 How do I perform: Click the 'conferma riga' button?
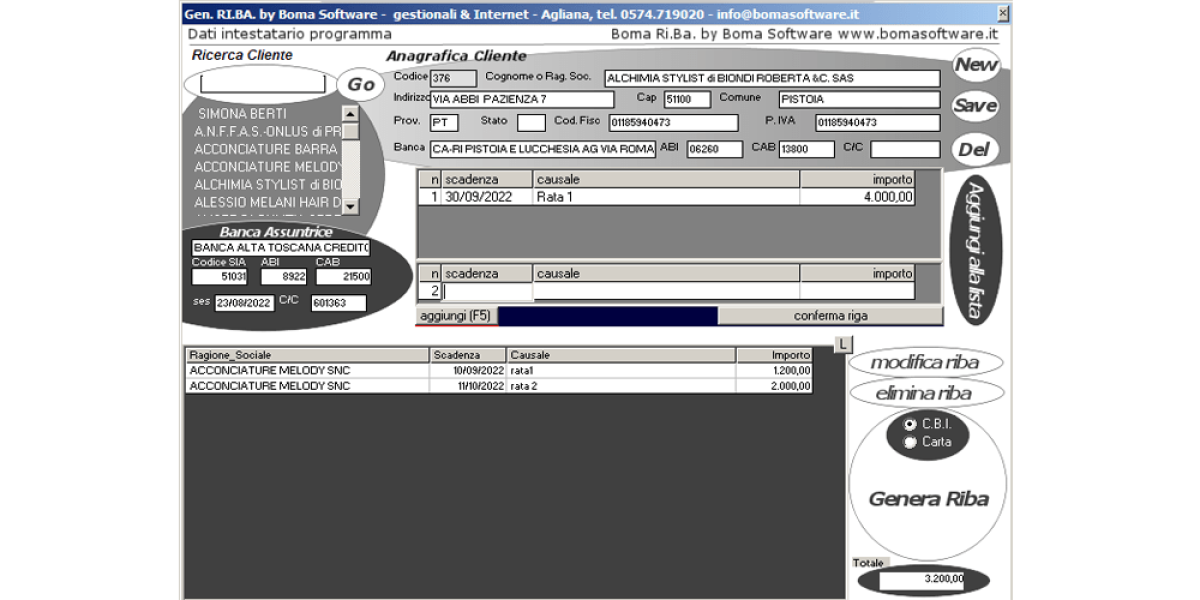tap(830, 316)
